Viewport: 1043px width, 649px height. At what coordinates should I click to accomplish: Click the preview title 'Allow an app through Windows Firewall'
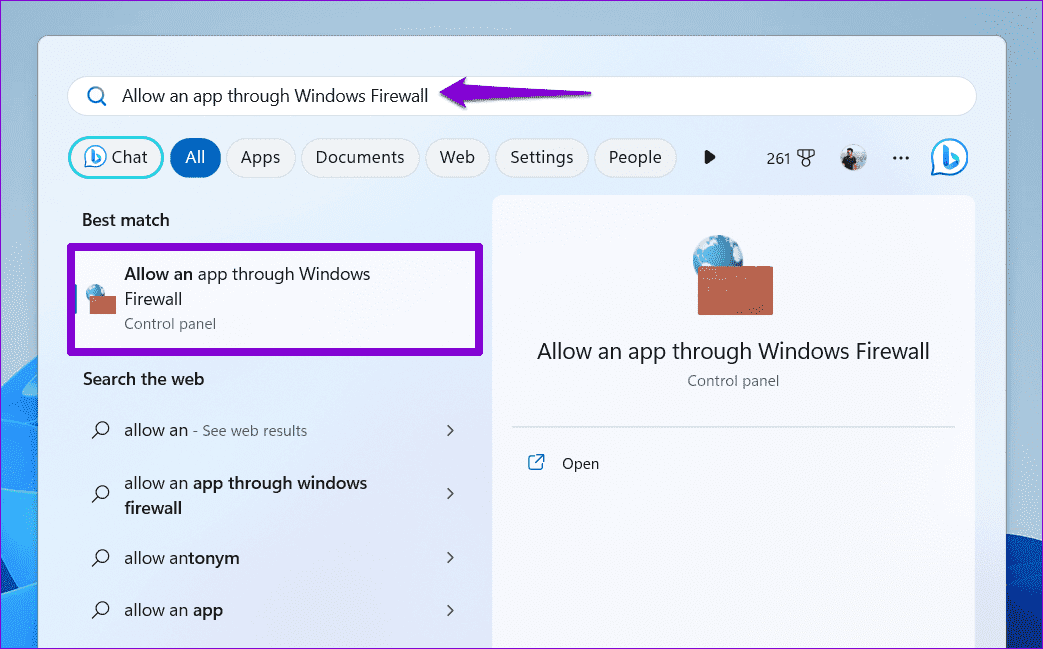[733, 351]
